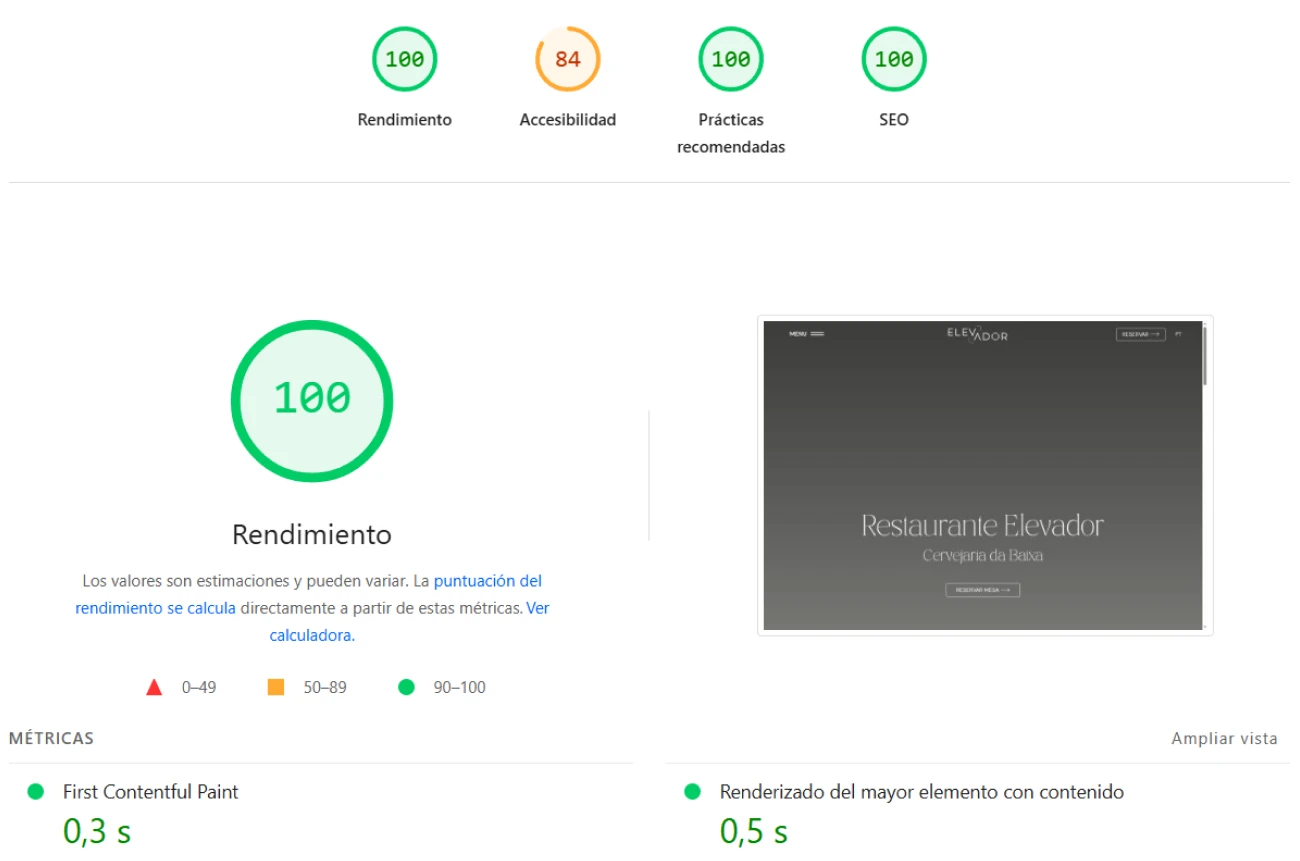Open the "Ver calculadora" link
The image size is (1300, 861).
tap(537, 608)
